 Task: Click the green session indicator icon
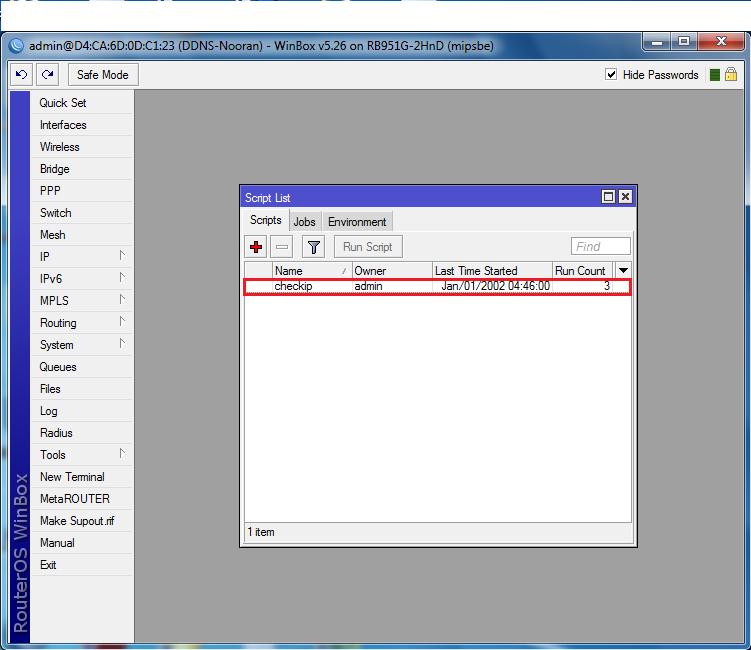click(715, 75)
